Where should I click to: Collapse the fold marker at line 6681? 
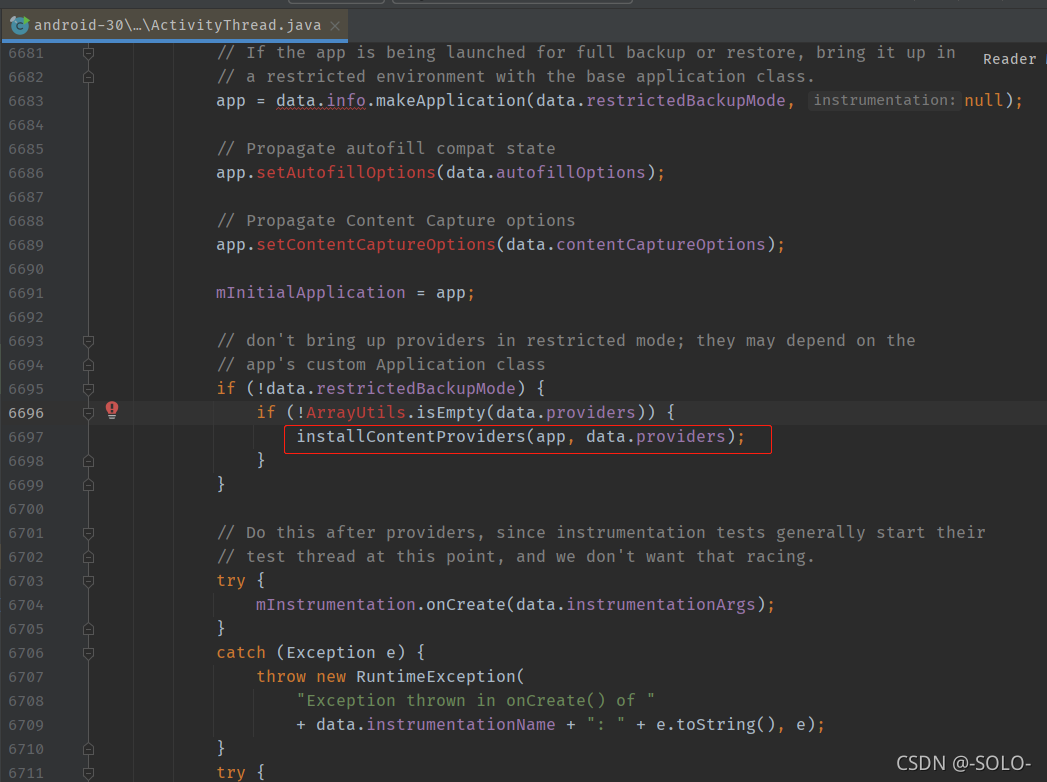point(88,53)
